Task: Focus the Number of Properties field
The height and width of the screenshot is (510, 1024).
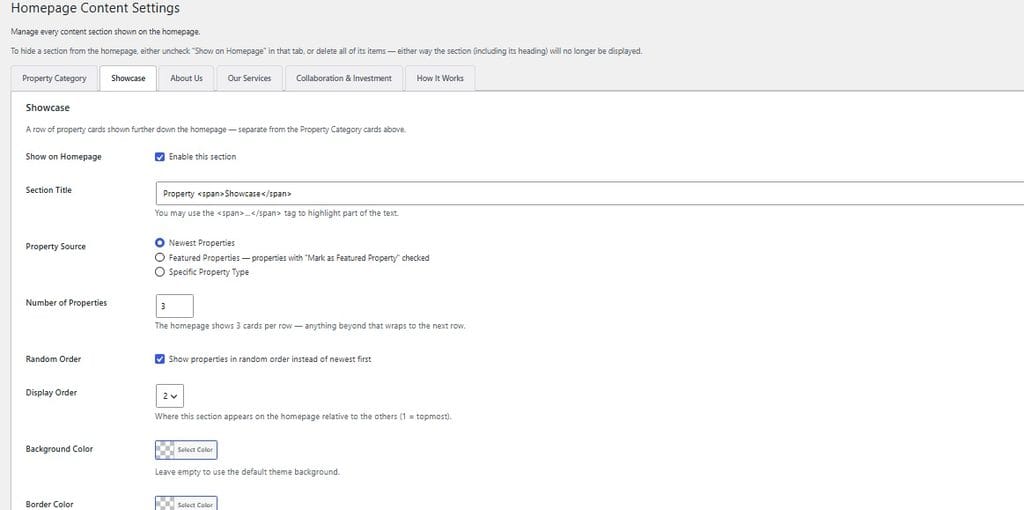Action: click(x=174, y=306)
